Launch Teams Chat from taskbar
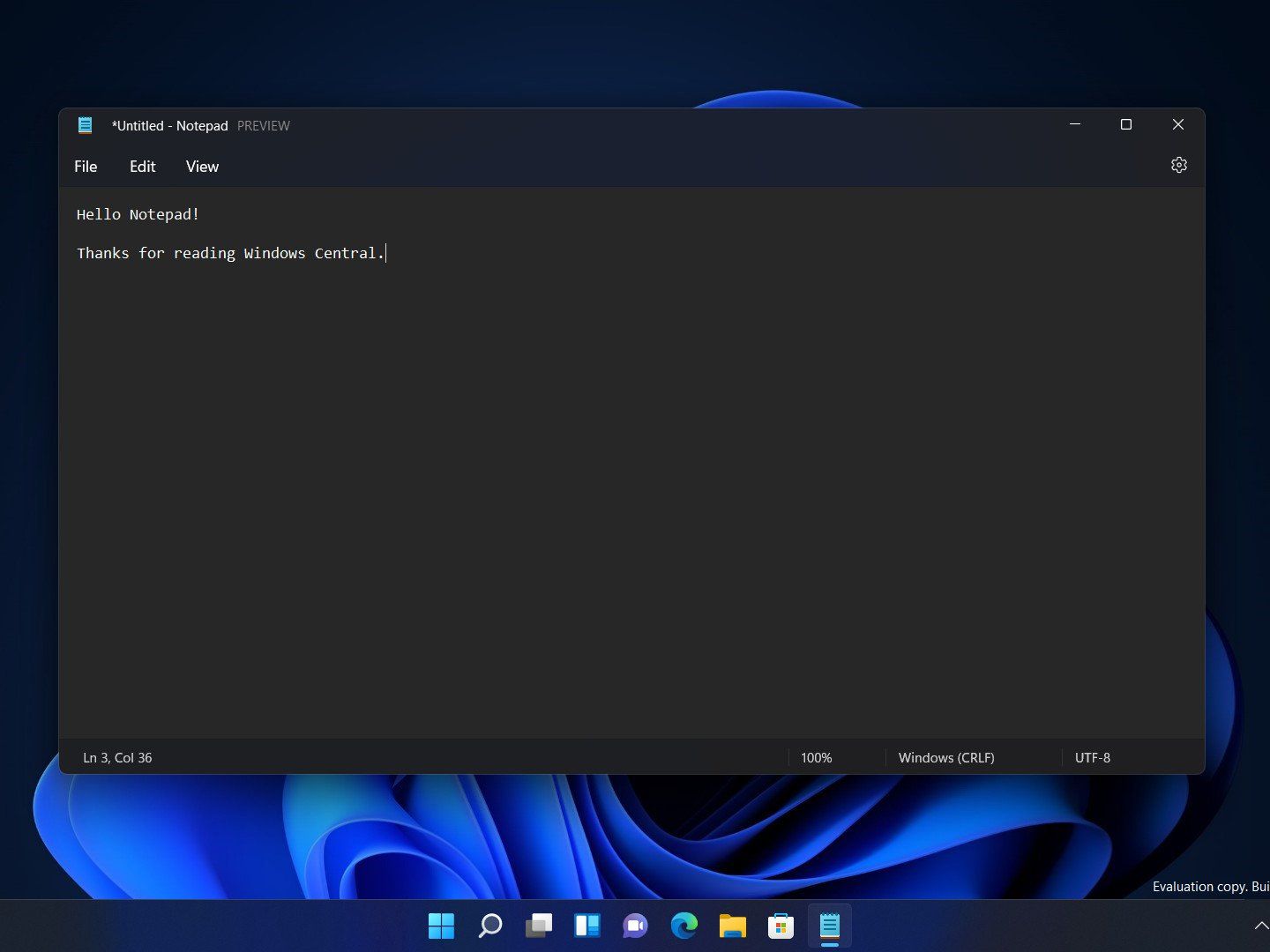This screenshot has height=952, width=1270. coord(635,926)
